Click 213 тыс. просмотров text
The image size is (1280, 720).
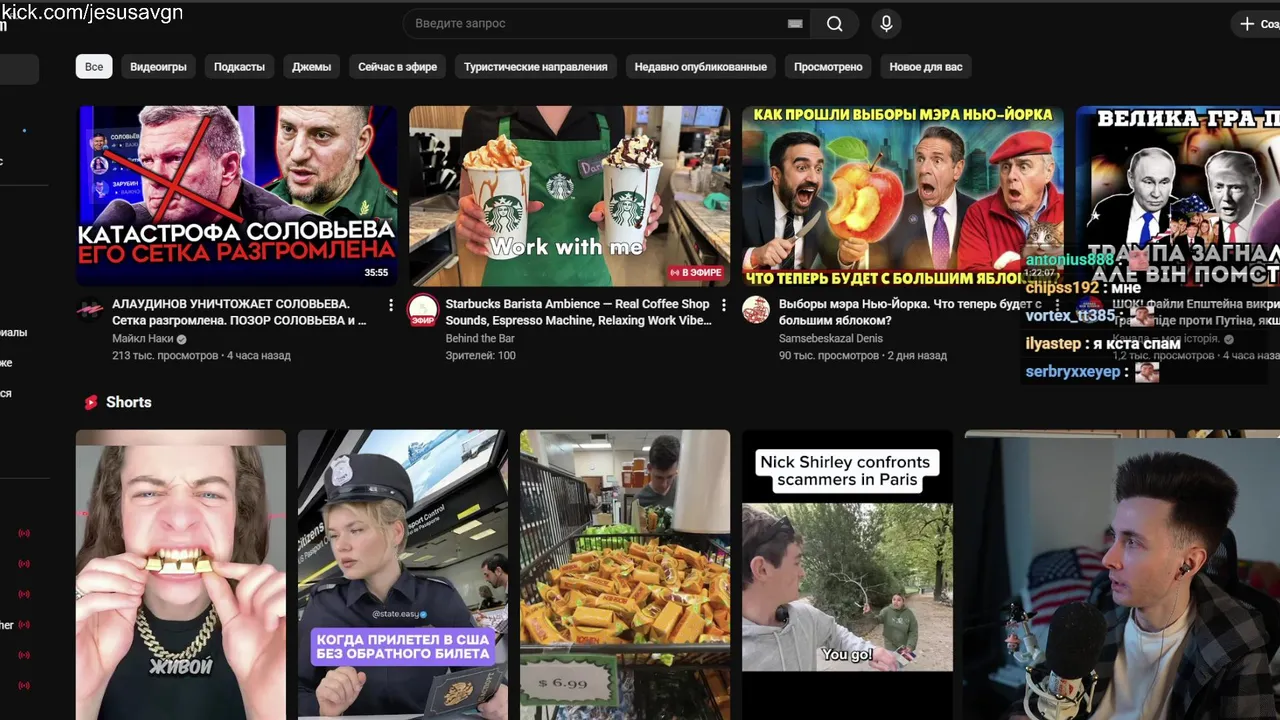coord(165,356)
